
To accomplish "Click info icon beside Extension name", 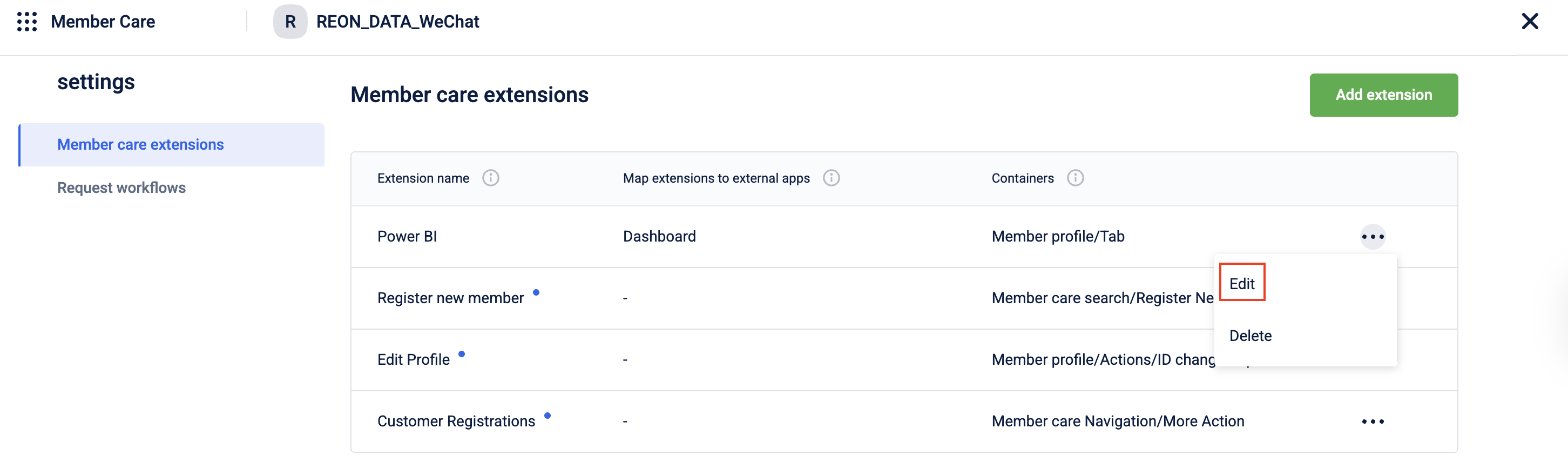I will (x=491, y=178).
